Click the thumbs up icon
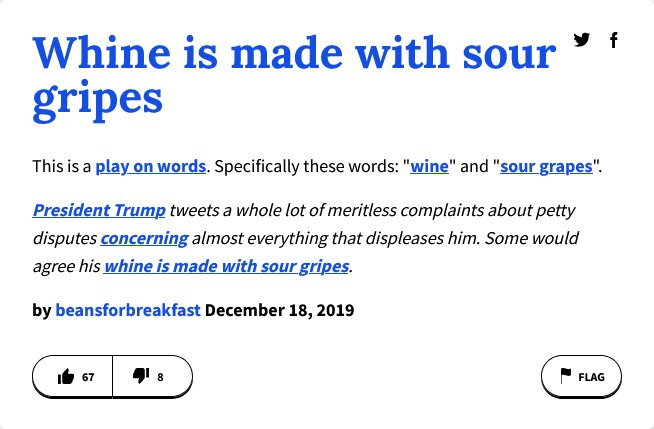Image resolution: width=654 pixels, height=429 pixels. [66, 377]
